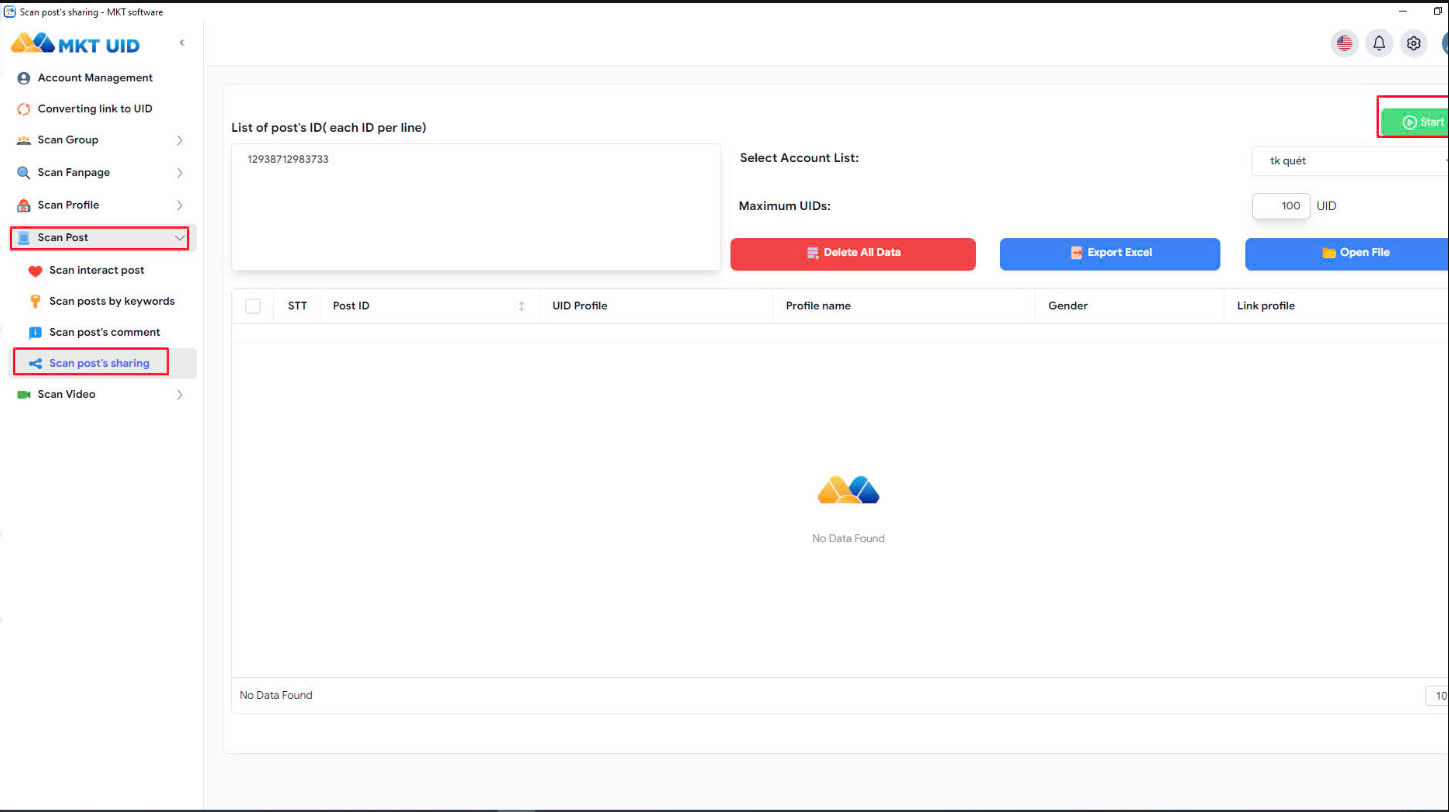
Task: Expand the Scan Profile chevron
Action: pyautogui.click(x=180, y=205)
